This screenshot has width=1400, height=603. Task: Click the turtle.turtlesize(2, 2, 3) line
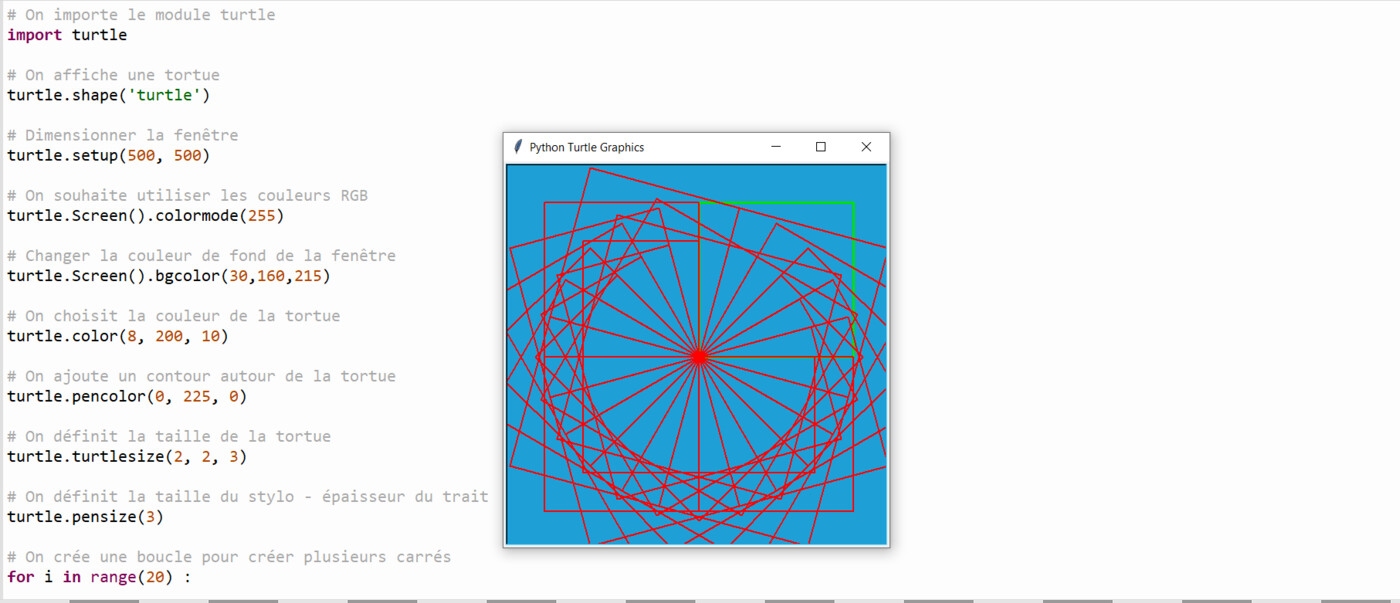127,457
